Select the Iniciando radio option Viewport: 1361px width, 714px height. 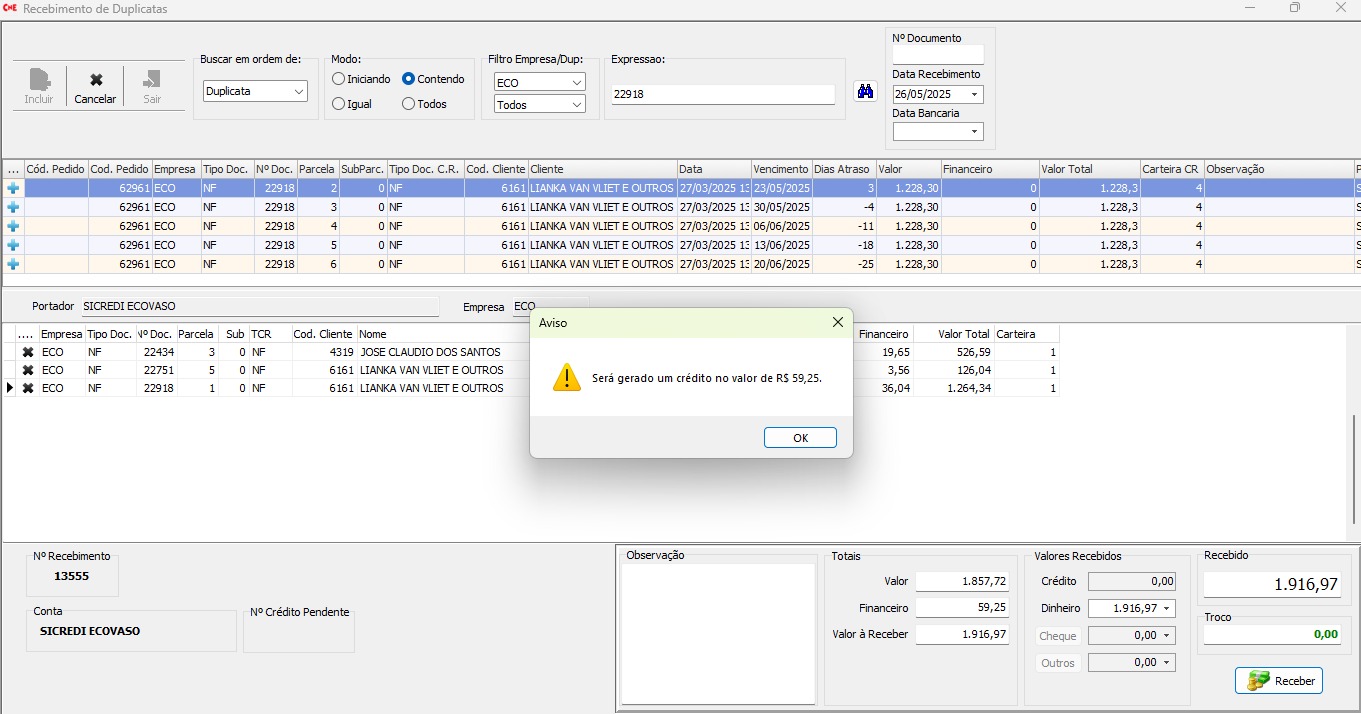(339, 79)
